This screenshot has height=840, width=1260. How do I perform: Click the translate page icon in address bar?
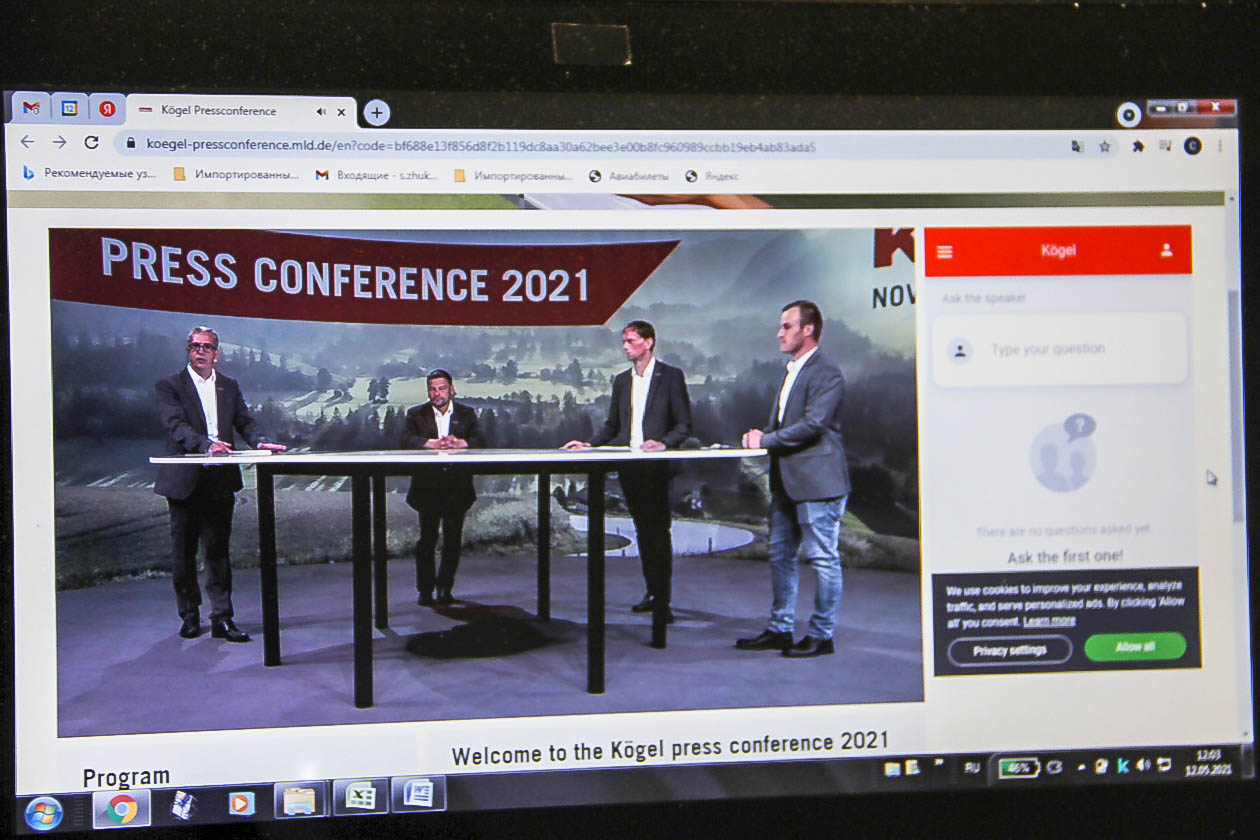click(1077, 146)
